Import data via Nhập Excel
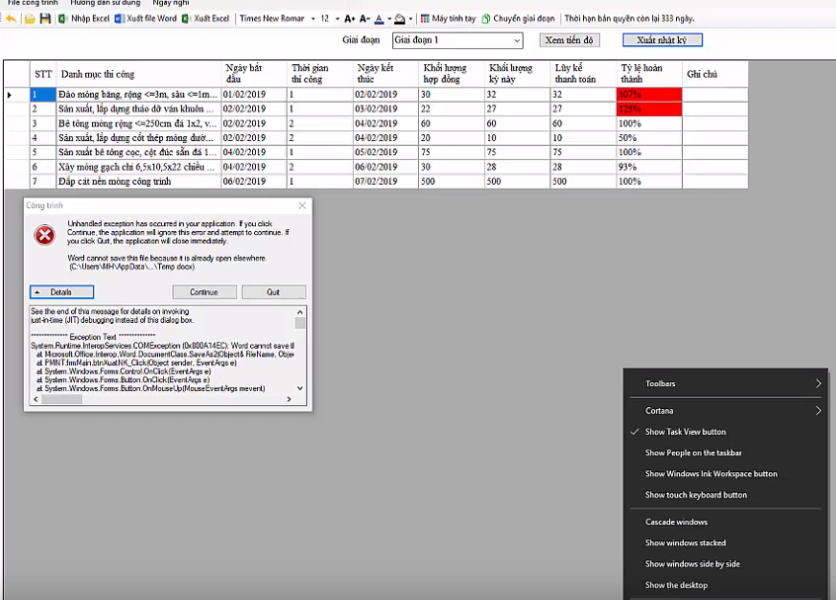The width and height of the screenshot is (836, 600). click(x=84, y=19)
